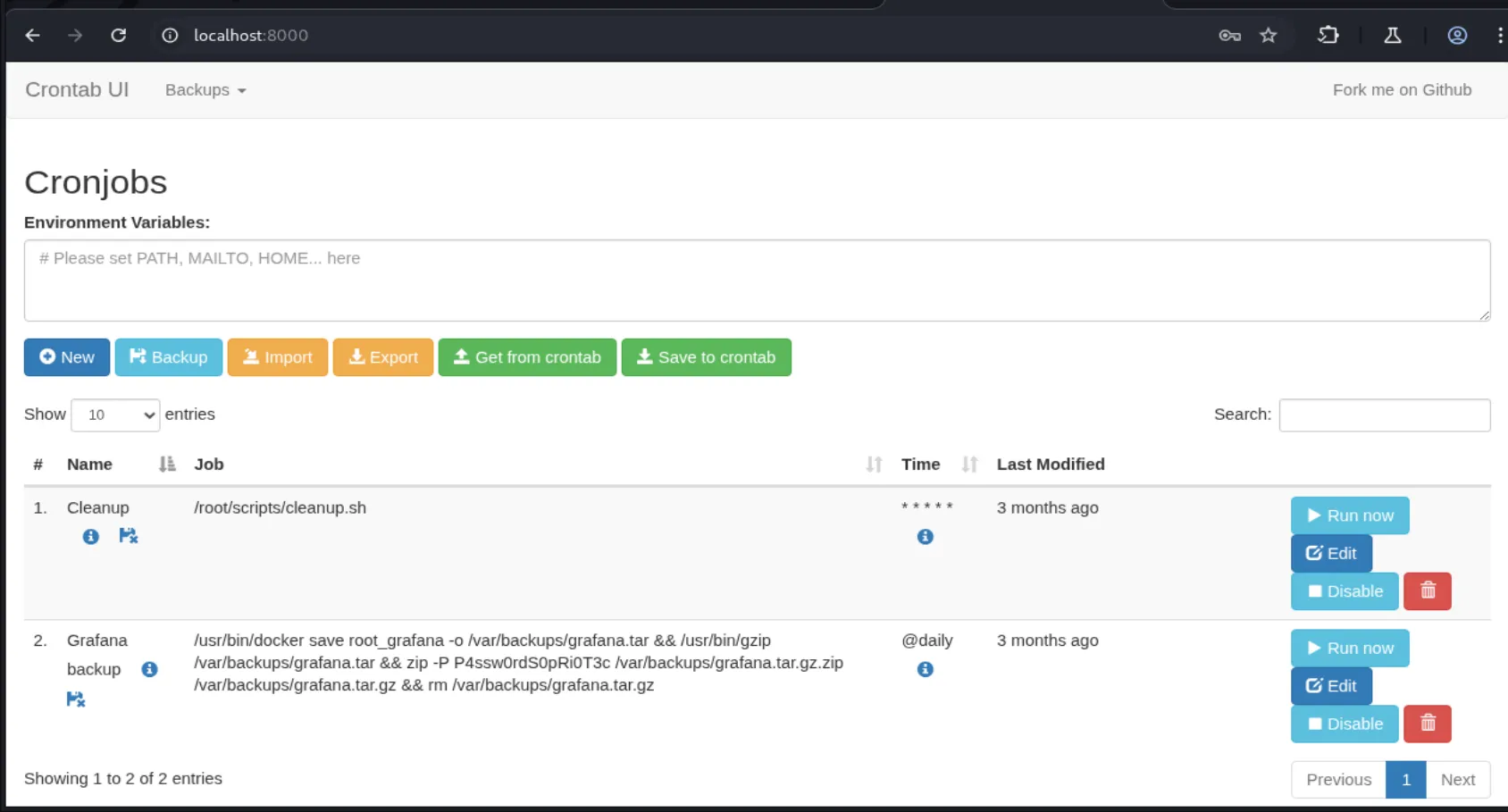
Task: Click info icon beside Grafana backup name
Action: pyautogui.click(x=149, y=670)
